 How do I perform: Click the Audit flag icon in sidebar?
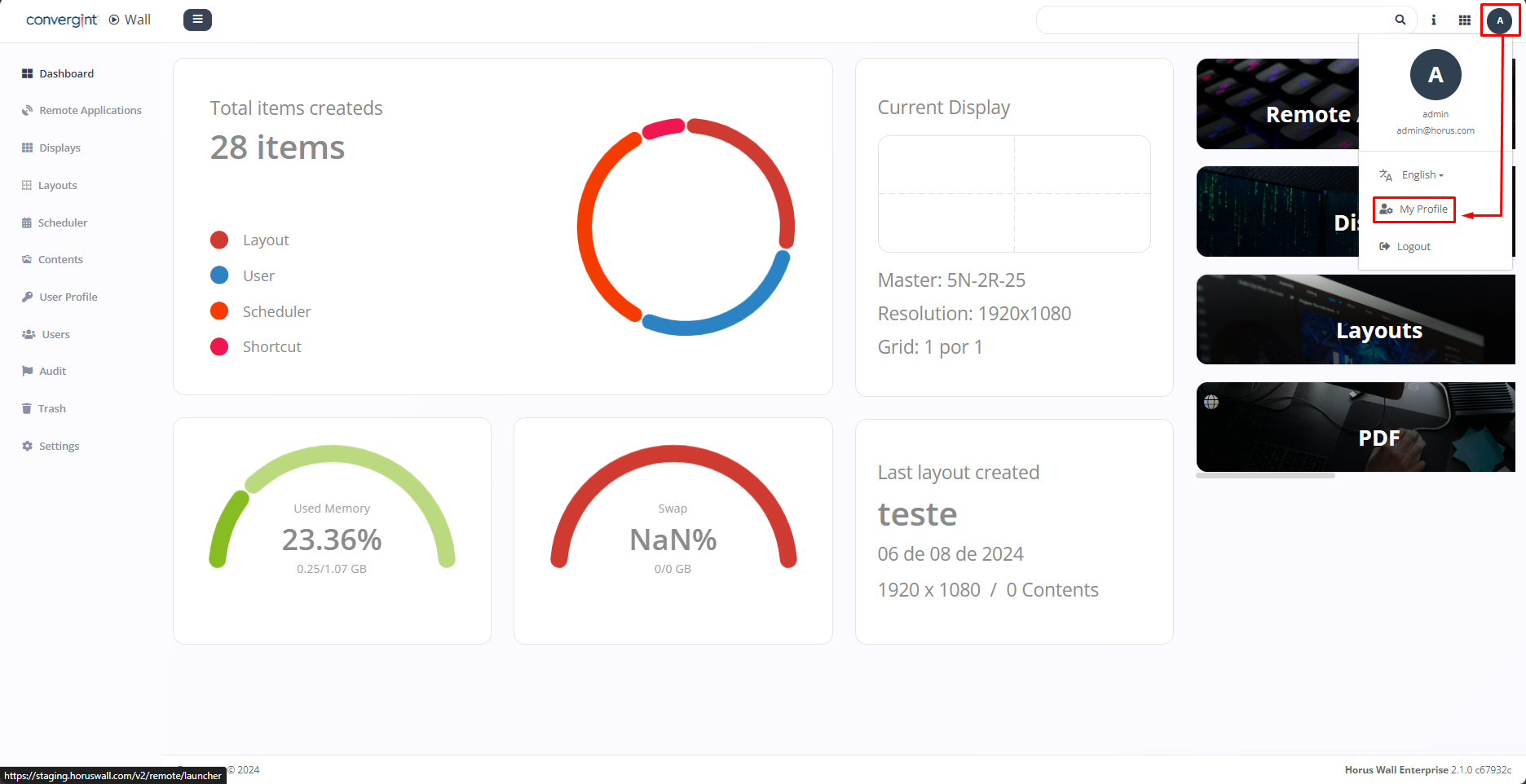pos(28,372)
